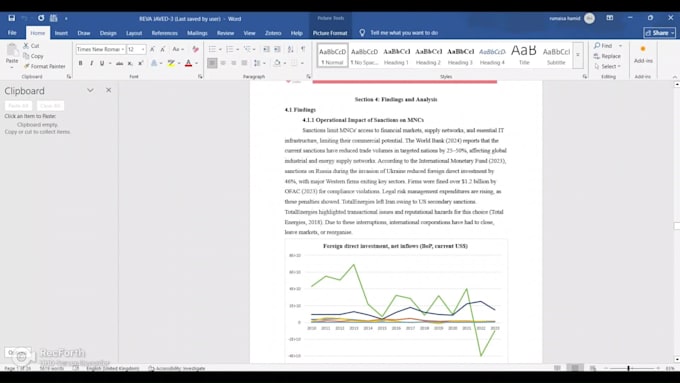The height and width of the screenshot is (383, 680).
Task: Apply superscript formatting
Action: pyautogui.click(x=141, y=63)
